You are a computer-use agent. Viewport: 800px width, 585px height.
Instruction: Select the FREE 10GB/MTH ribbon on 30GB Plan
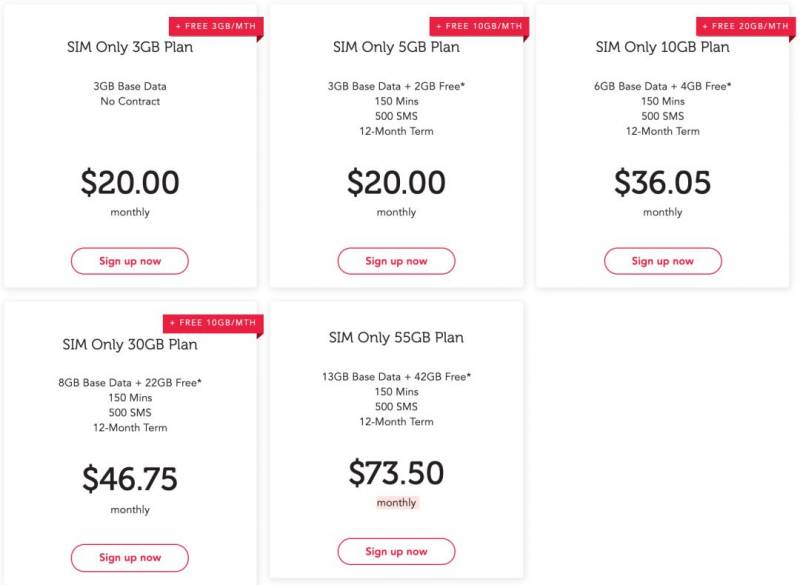[x=212, y=323]
